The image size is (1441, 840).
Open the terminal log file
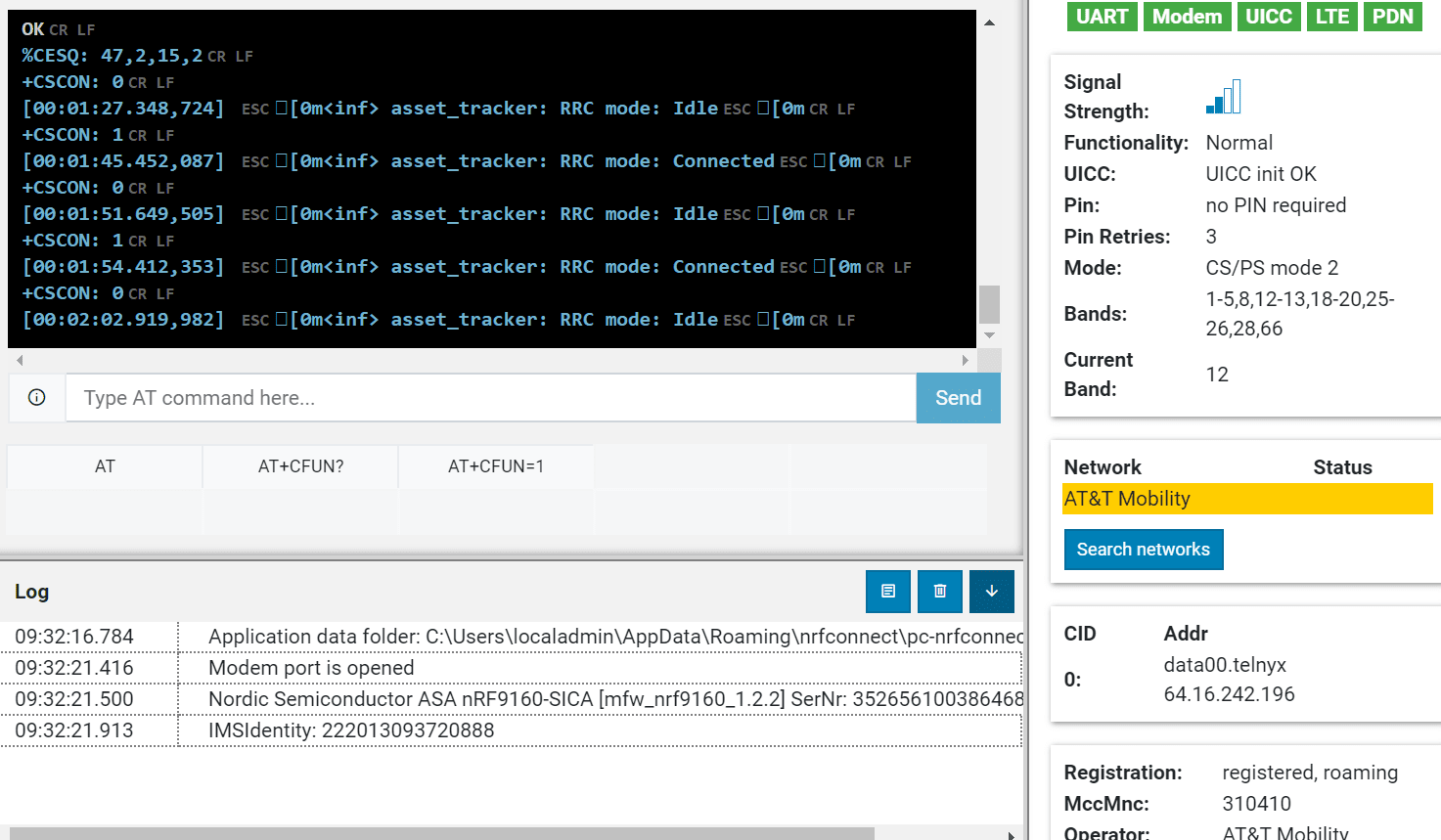[887, 592]
